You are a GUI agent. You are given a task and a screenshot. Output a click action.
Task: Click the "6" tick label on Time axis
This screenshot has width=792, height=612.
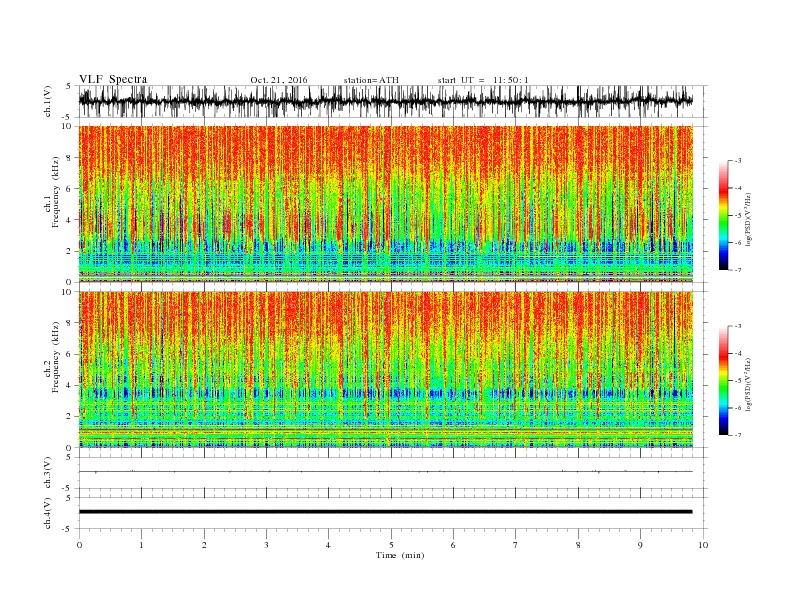(454, 545)
